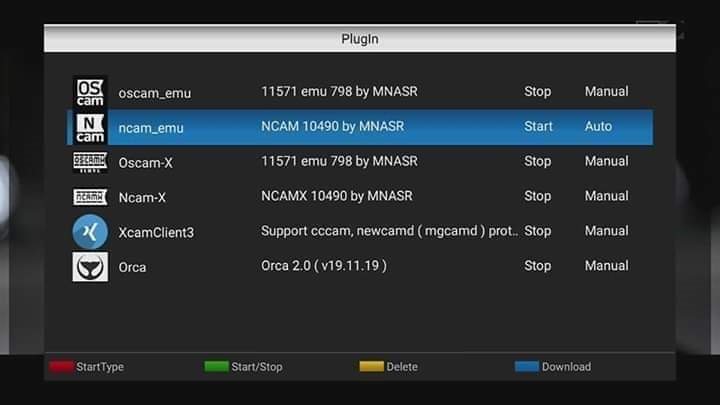Click the red StartType color key
Screen dimensions: 720x405
pos(62,366)
